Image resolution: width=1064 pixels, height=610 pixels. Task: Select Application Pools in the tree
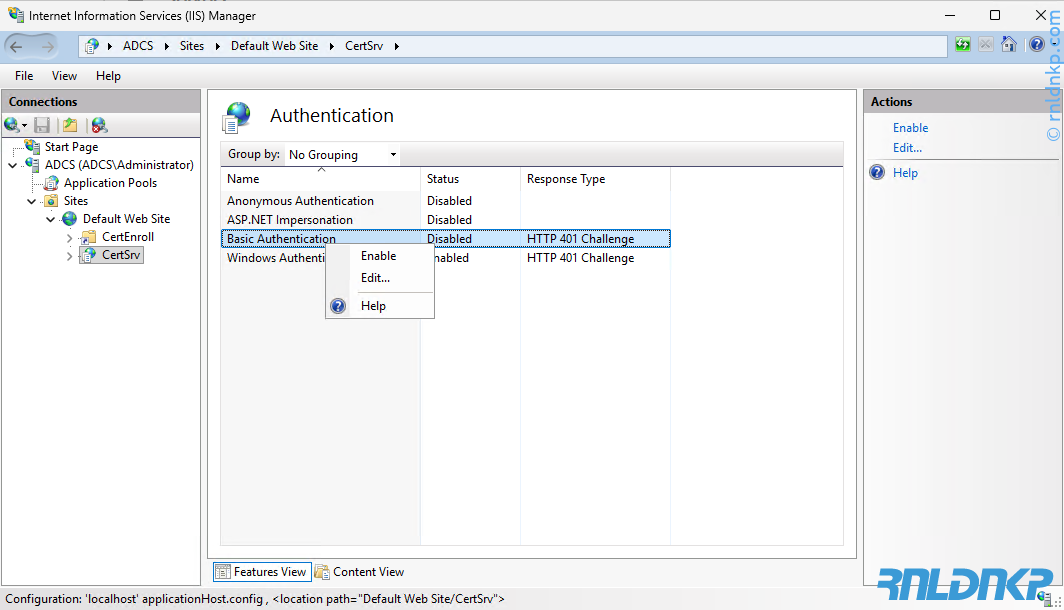coord(110,183)
